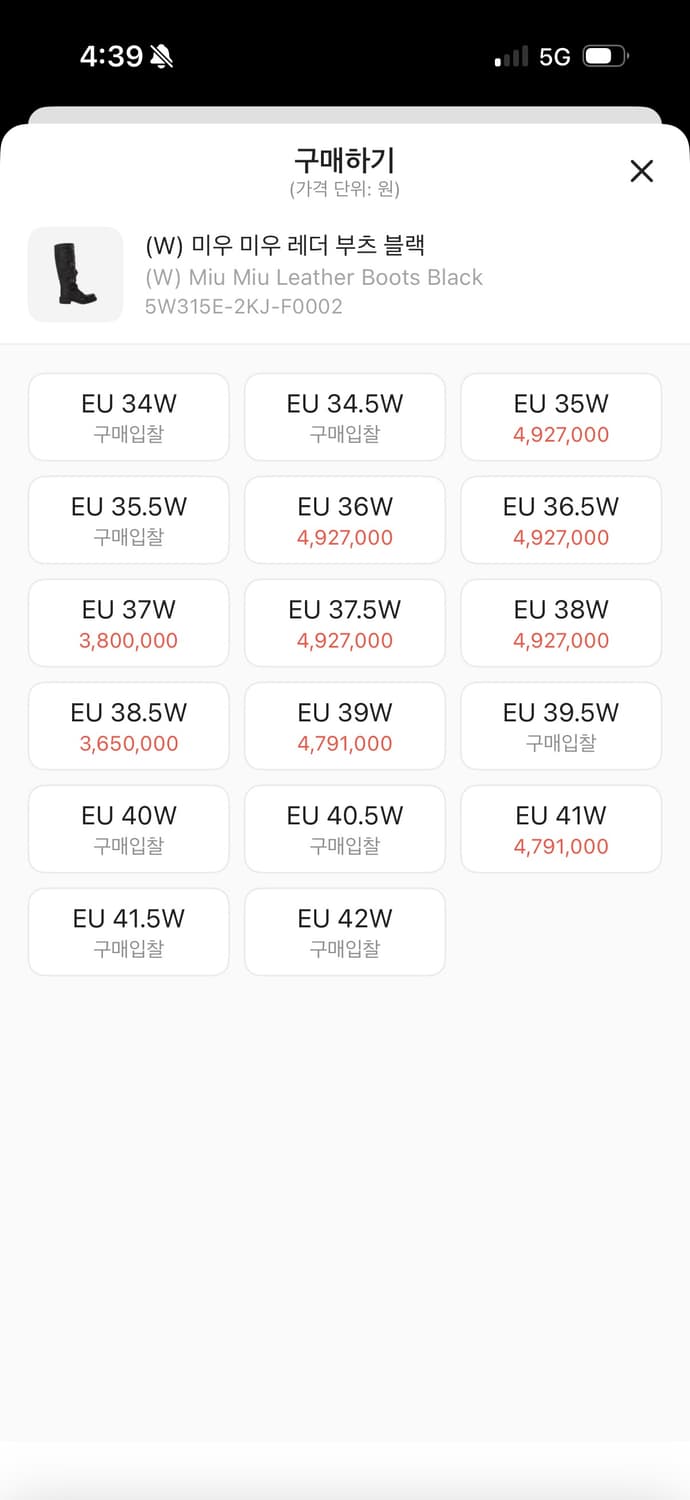The image size is (690, 1500).
Task: Choose size EU 38W
Action: click(x=561, y=623)
